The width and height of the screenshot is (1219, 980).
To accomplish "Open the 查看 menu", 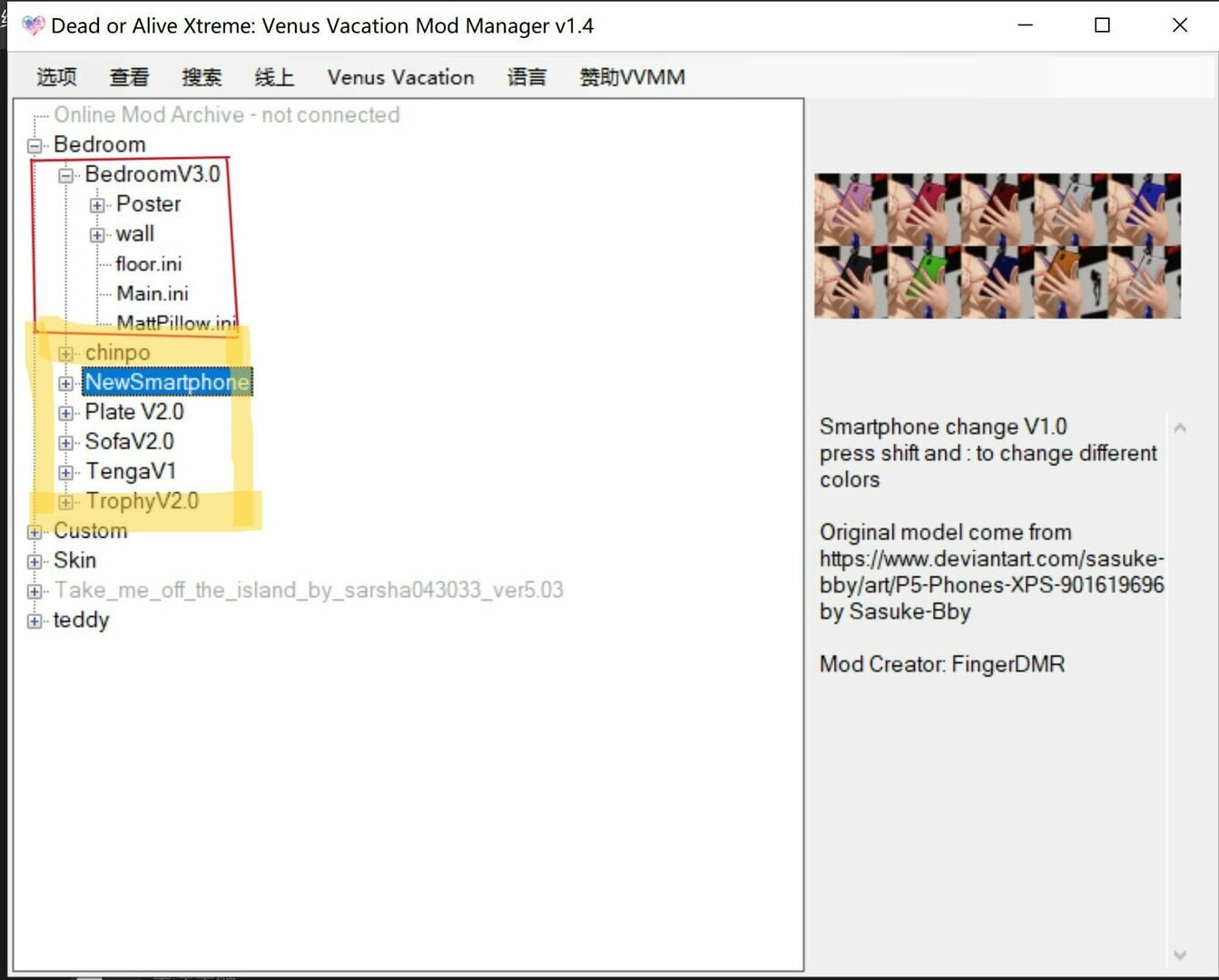I will point(129,77).
